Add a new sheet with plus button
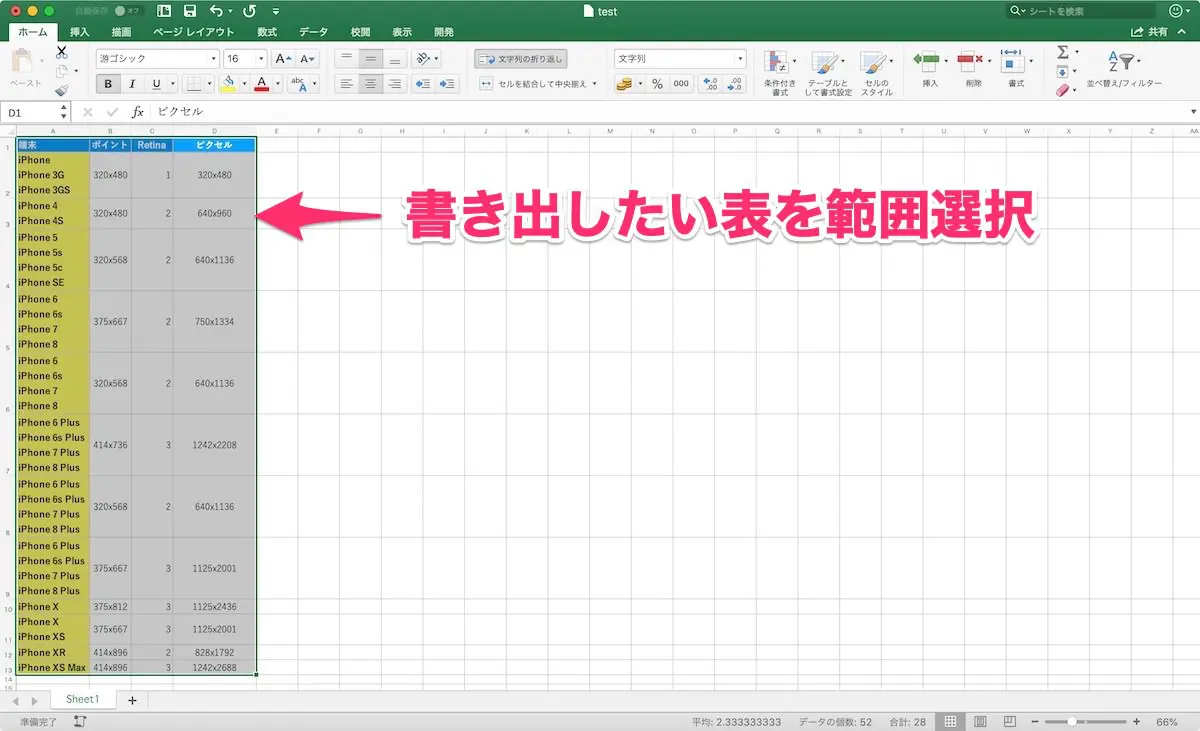This screenshot has width=1200, height=731. point(132,700)
